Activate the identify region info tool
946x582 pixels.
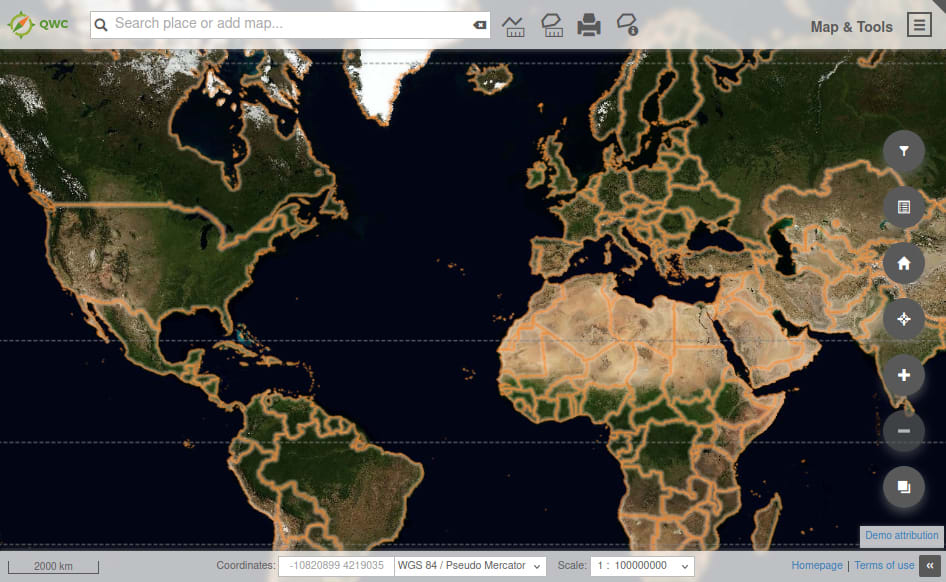(628, 25)
